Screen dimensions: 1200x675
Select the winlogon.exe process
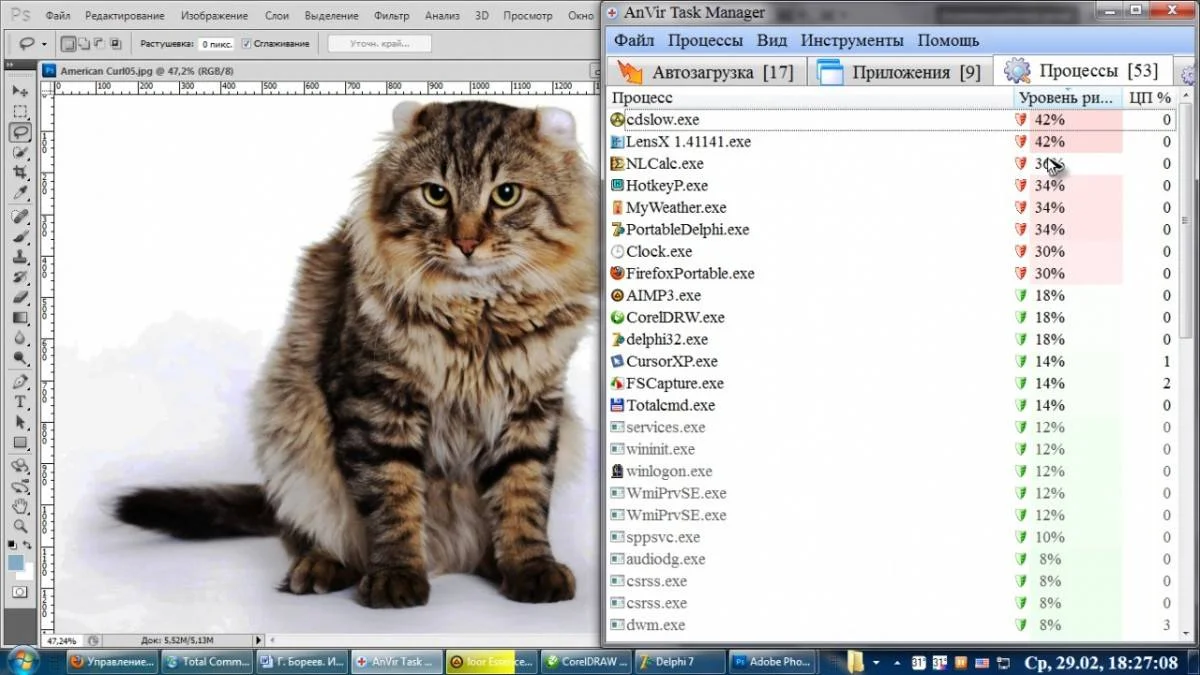891,471
